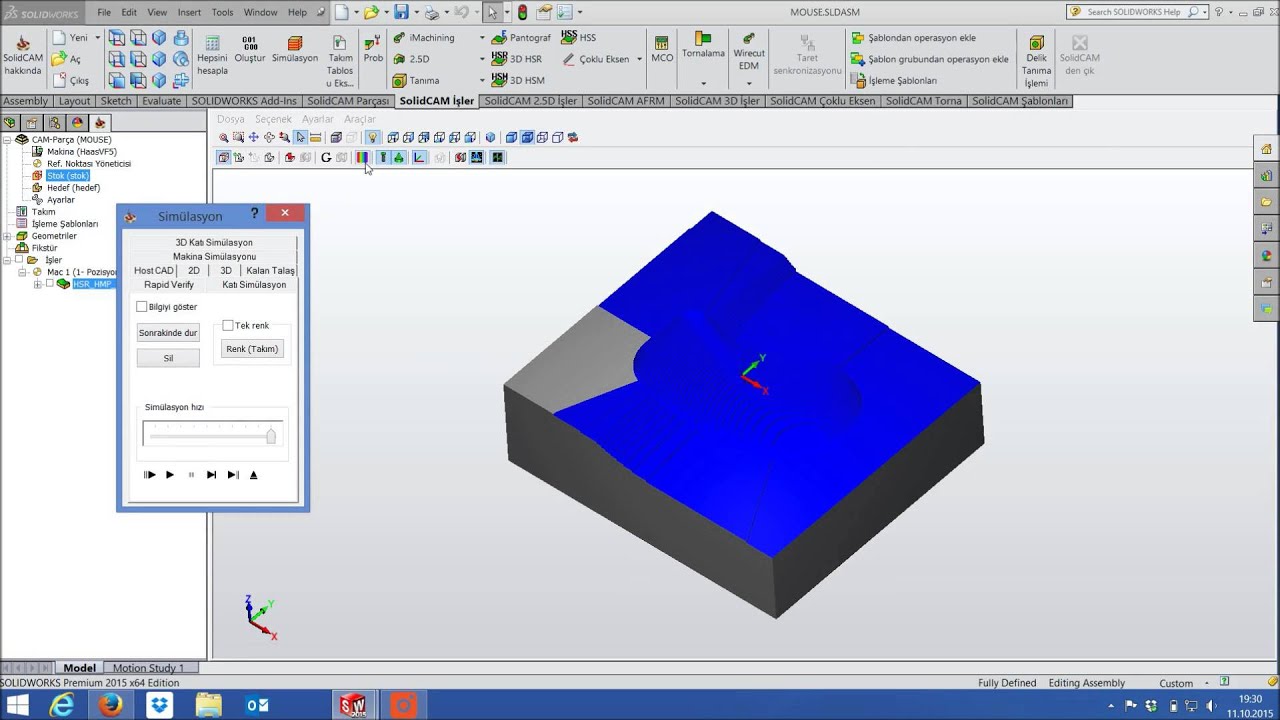Expand the HSR_HMP operation node

38,284
